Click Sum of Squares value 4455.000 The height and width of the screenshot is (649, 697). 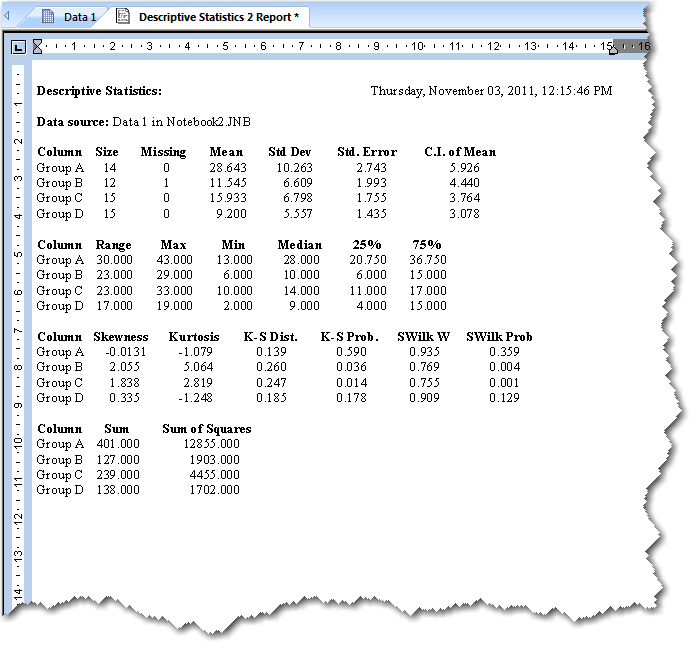point(215,475)
